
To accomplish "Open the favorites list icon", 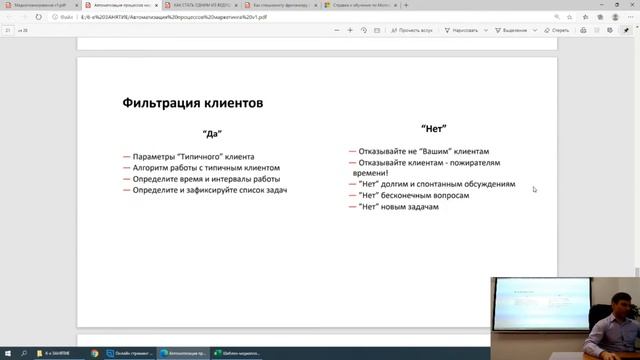I will [585, 17].
